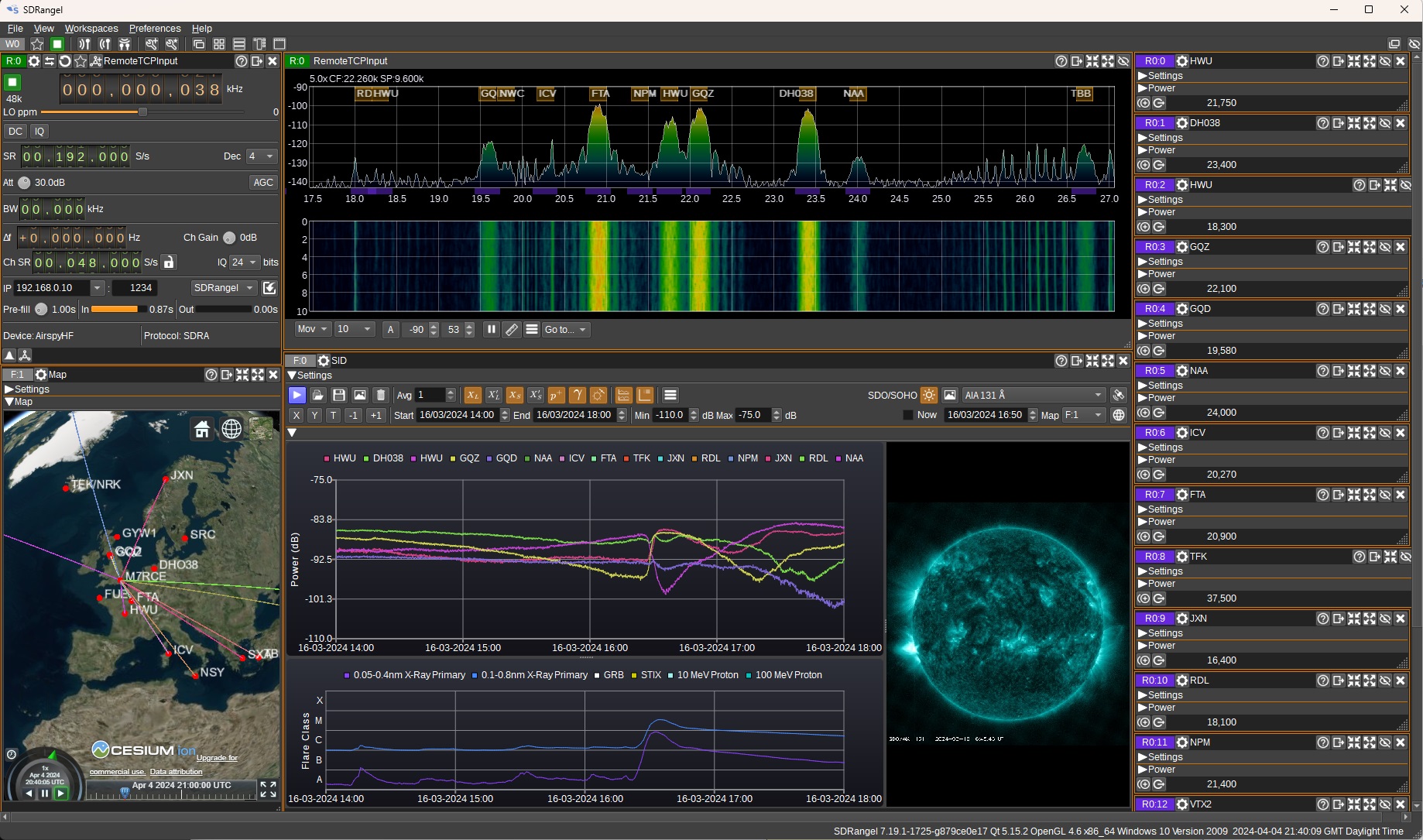Toggle the SDO/SOHO sun imagery button
This screenshot has width=1423, height=840.
[x=929, y=396]
